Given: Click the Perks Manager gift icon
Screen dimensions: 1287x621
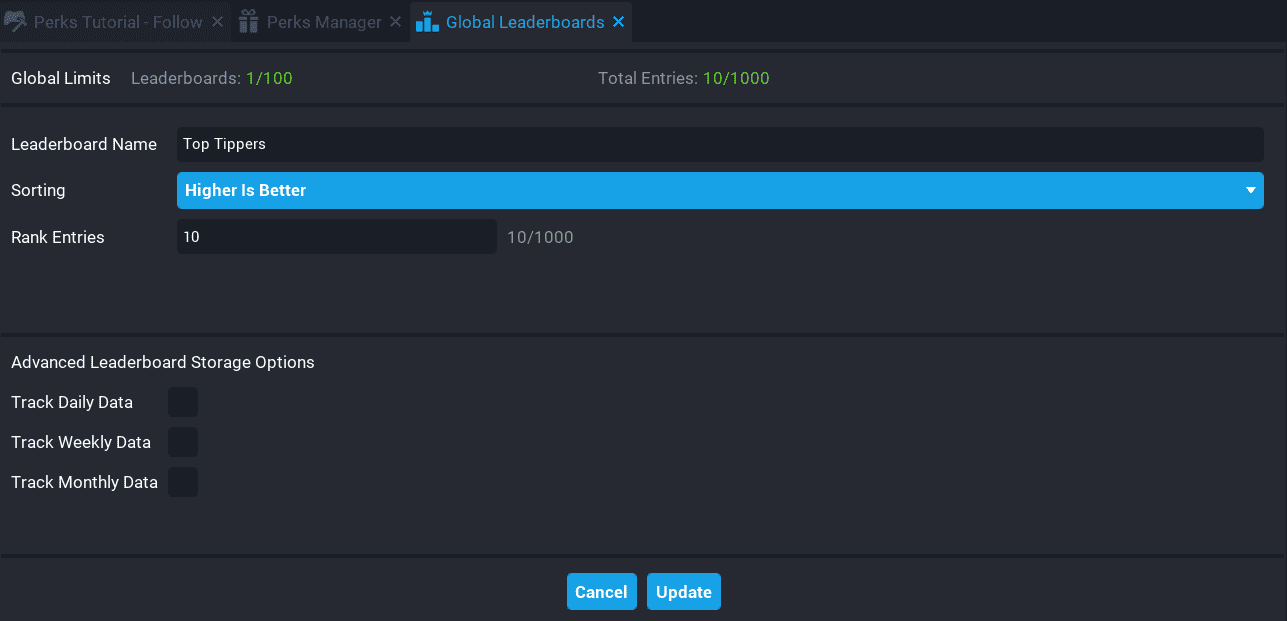Looking at the screenshot, I should click(247, 21).
